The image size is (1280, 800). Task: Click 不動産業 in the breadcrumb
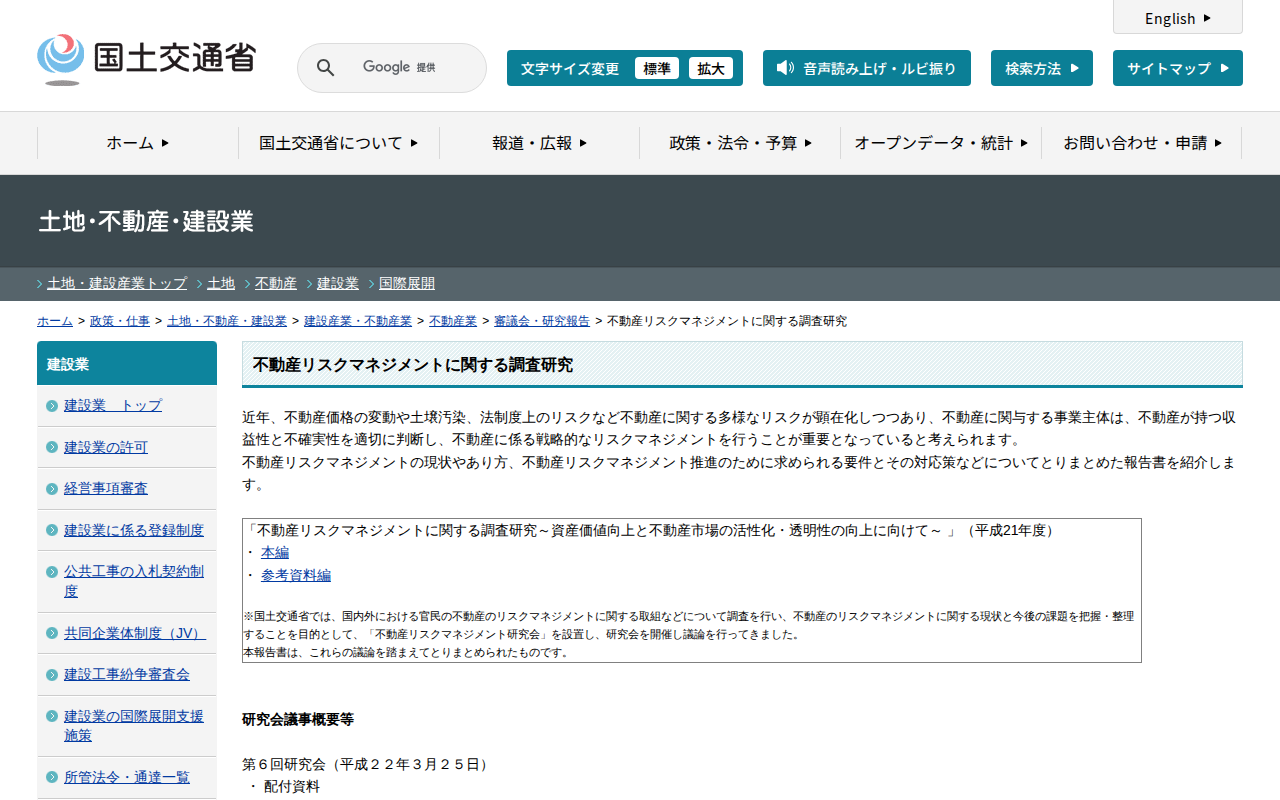pyautogui.click(x=453, y=321)
